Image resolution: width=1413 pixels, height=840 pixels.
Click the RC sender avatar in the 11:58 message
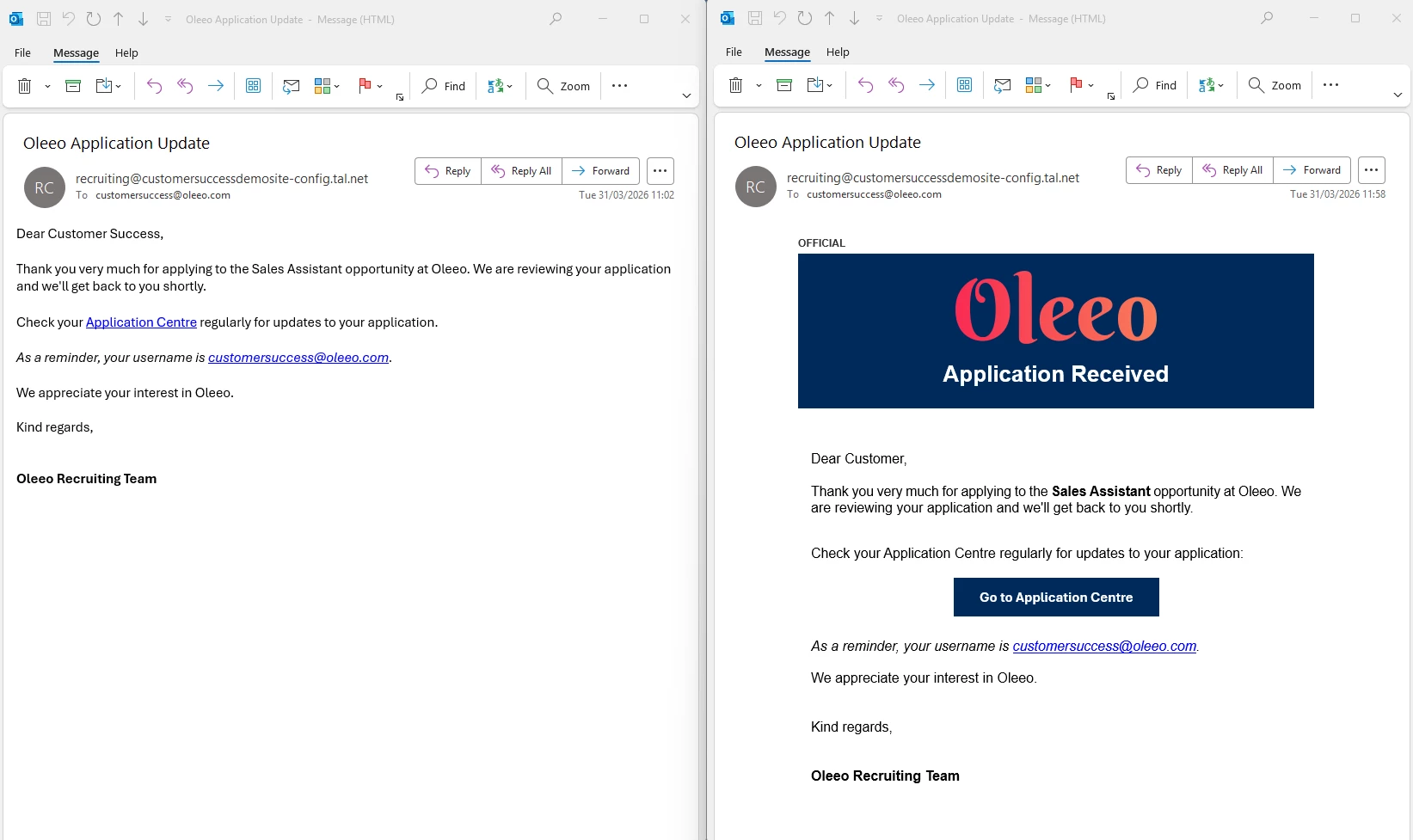click(x=756, y=187)
